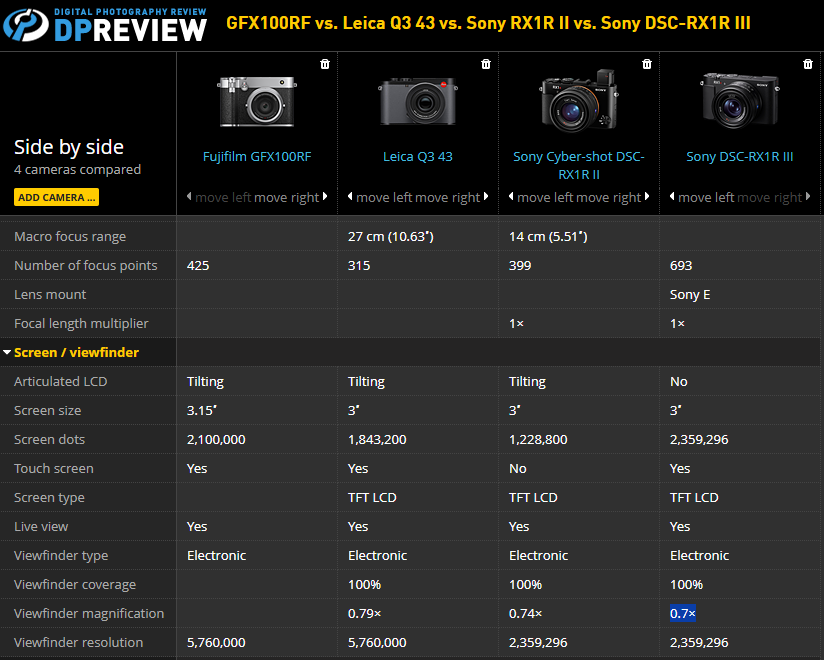Click the 'Screen dots' row label
Screen dimensions: 824x660
(49, 439)
